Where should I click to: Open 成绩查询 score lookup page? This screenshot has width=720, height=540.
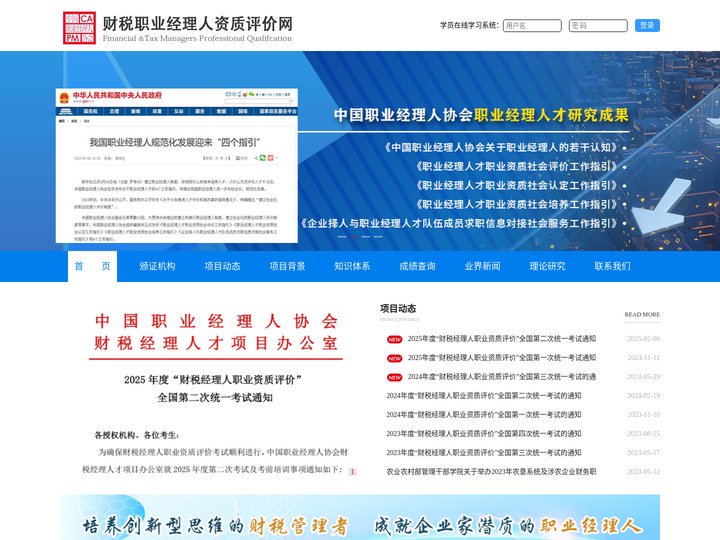point(417,266)
